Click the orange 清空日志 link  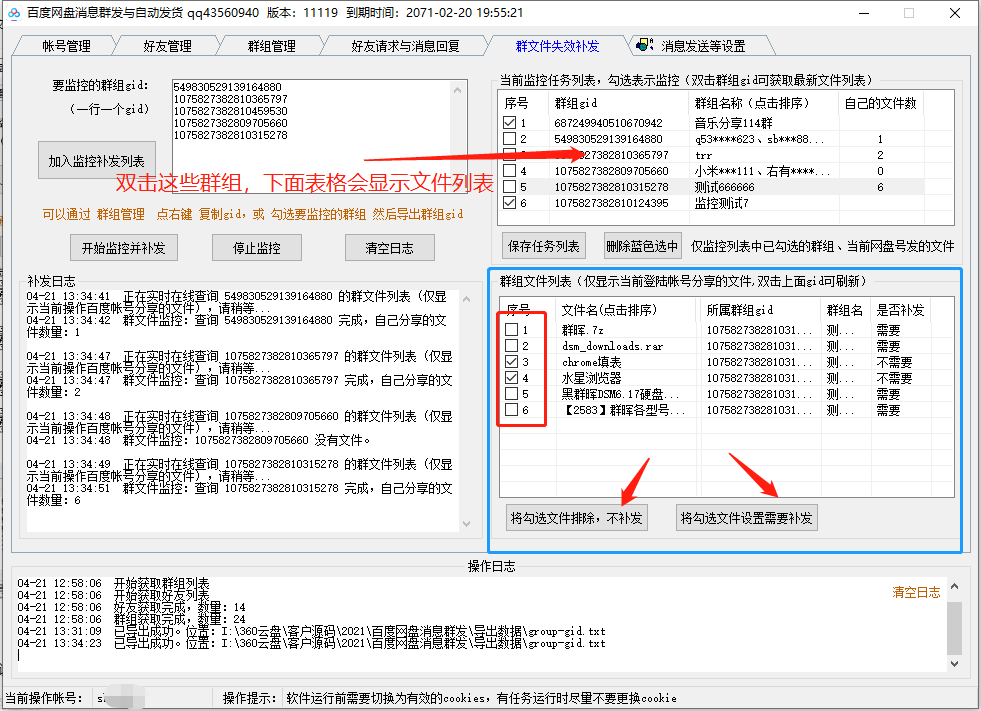(x=915, y=591)
